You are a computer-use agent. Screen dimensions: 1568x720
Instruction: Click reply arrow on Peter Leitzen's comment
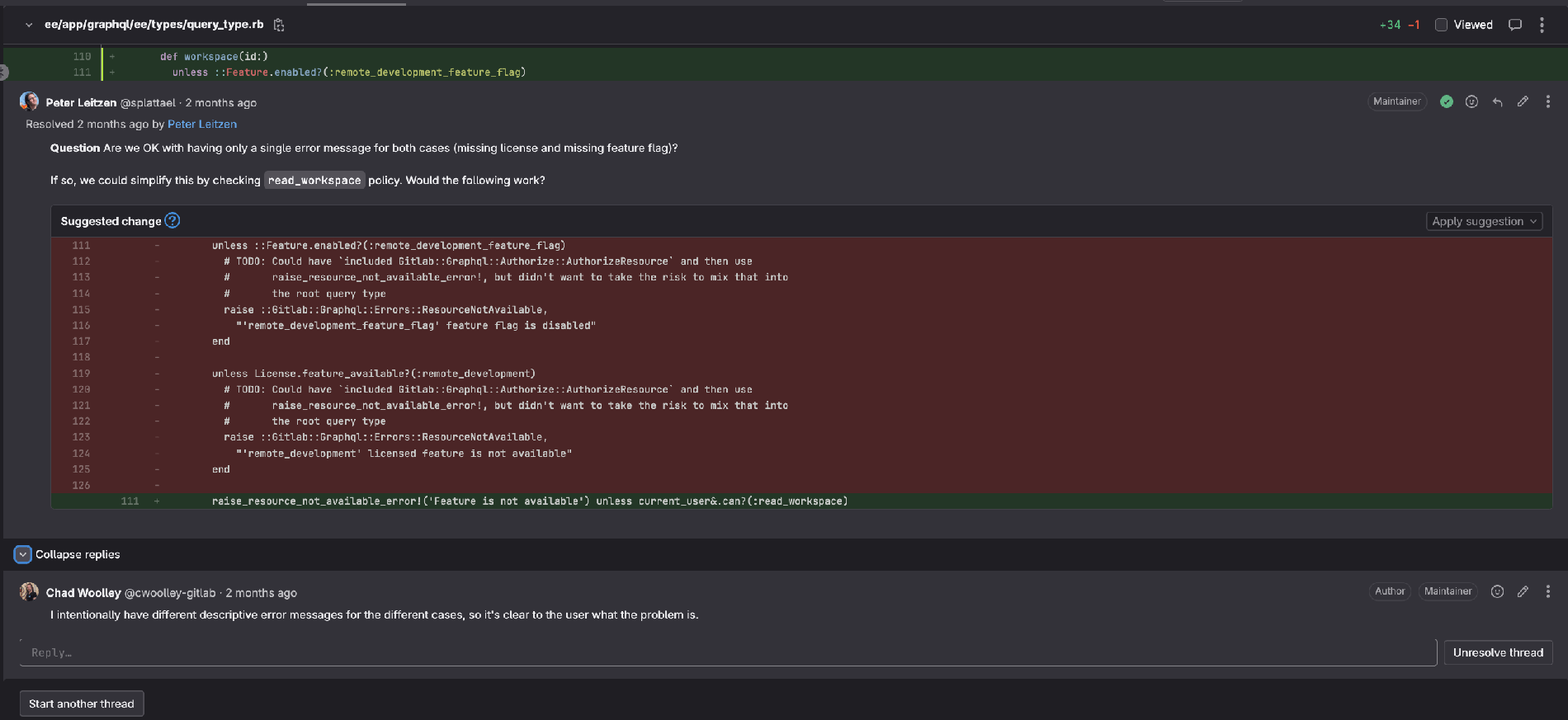tap(1497, 101)
